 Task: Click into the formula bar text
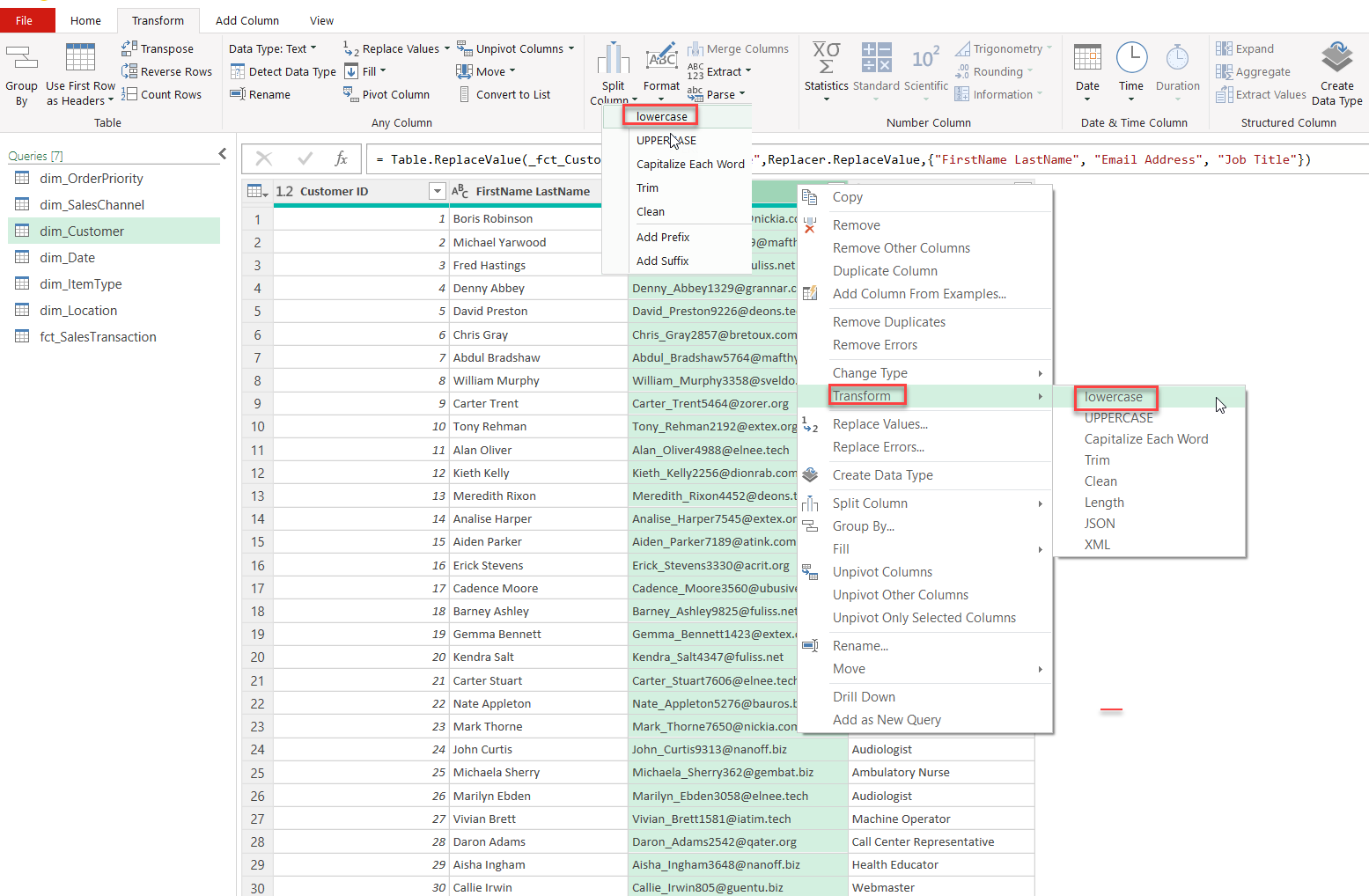[x=867, y=159]
